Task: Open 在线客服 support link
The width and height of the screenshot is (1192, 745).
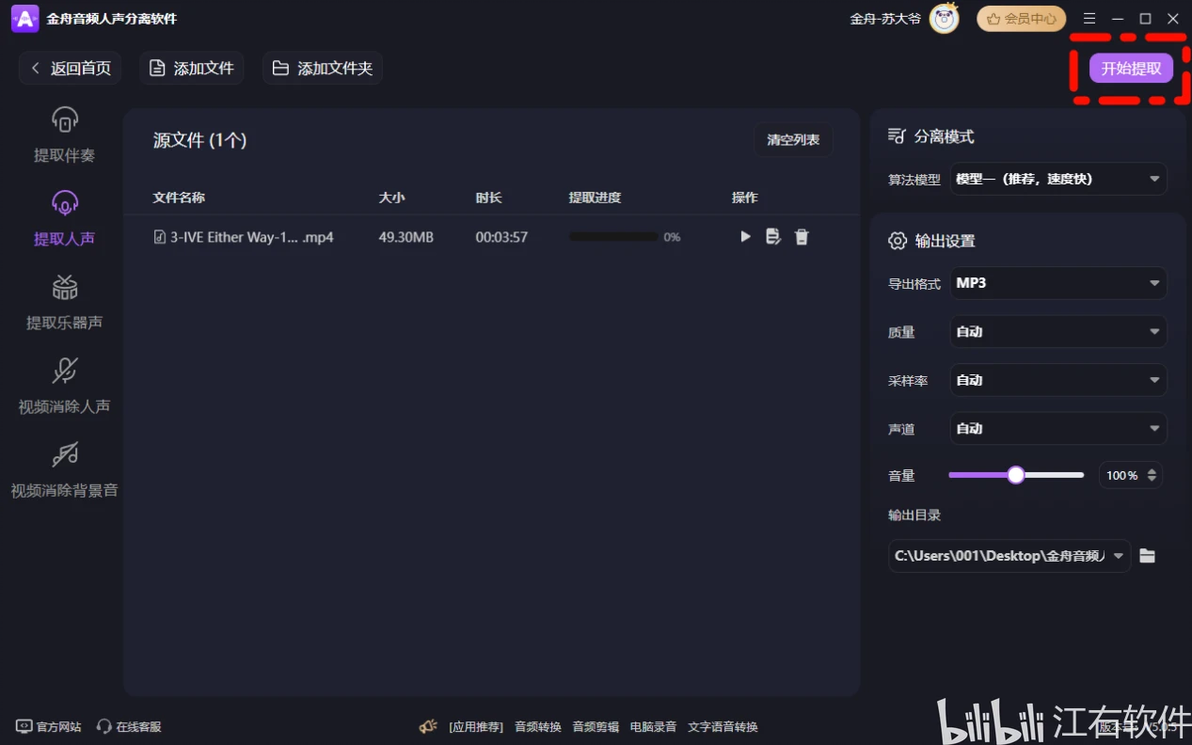Action: click(129, 727)
